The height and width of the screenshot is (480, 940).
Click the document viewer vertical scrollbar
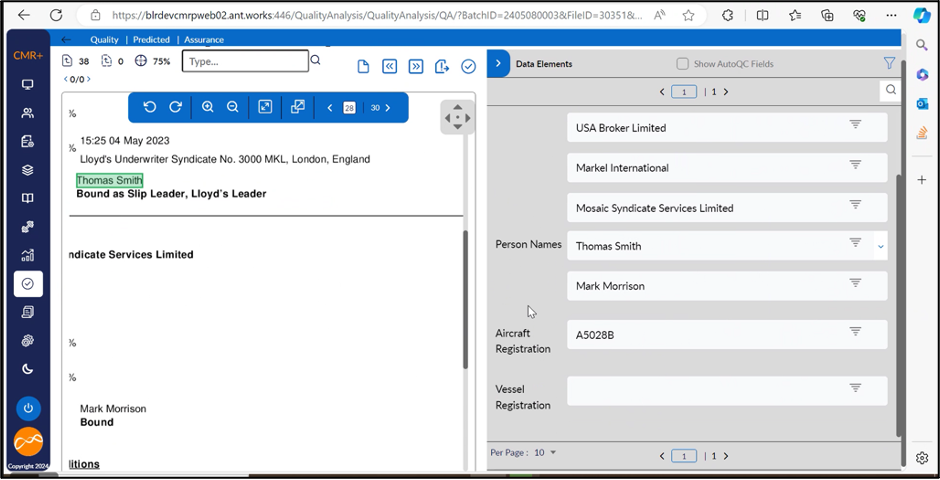pyautogui.click(x=465, y=300)
